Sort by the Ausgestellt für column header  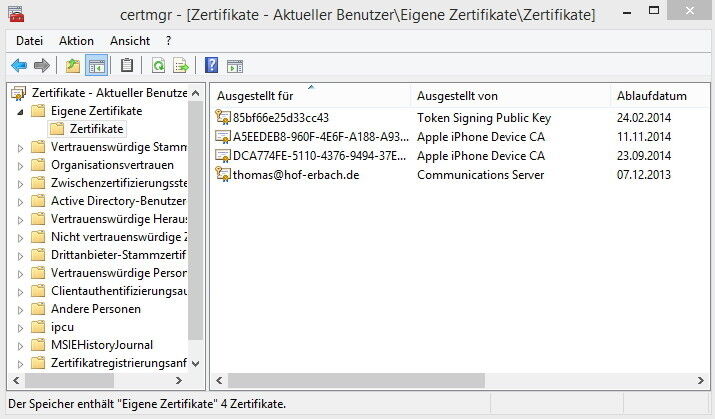point(311,96)
